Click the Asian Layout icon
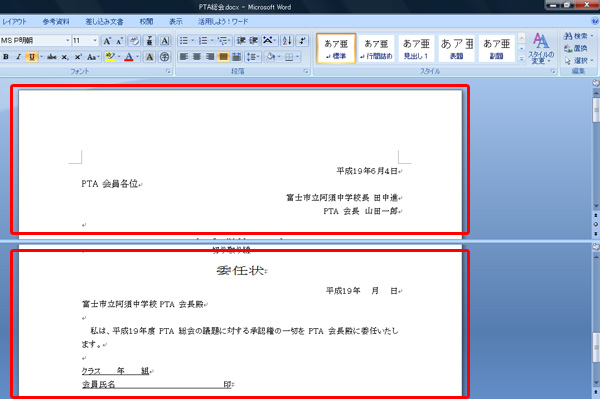 268,41
